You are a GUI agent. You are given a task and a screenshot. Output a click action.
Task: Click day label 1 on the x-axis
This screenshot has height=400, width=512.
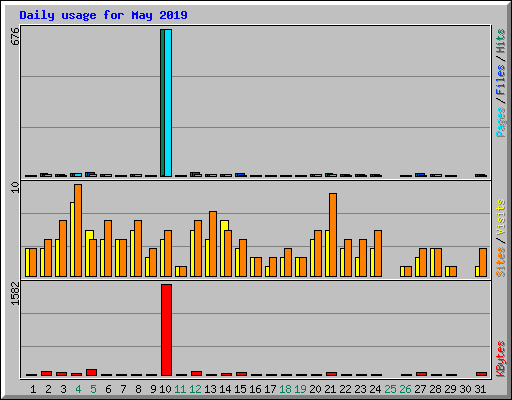[33, 389]
